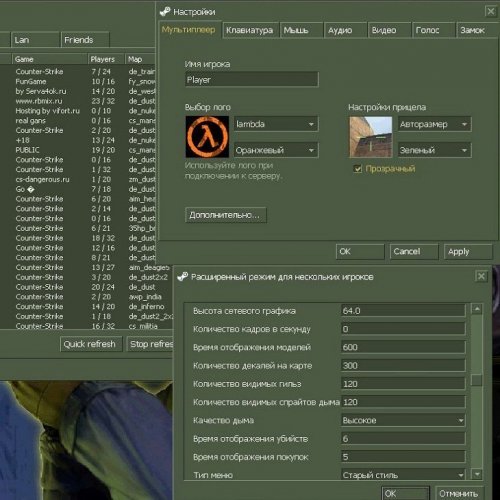
Task: Click the Steam icon in Расширенный режим title bar
Action: pyautogui.click(x=182, y=276)
